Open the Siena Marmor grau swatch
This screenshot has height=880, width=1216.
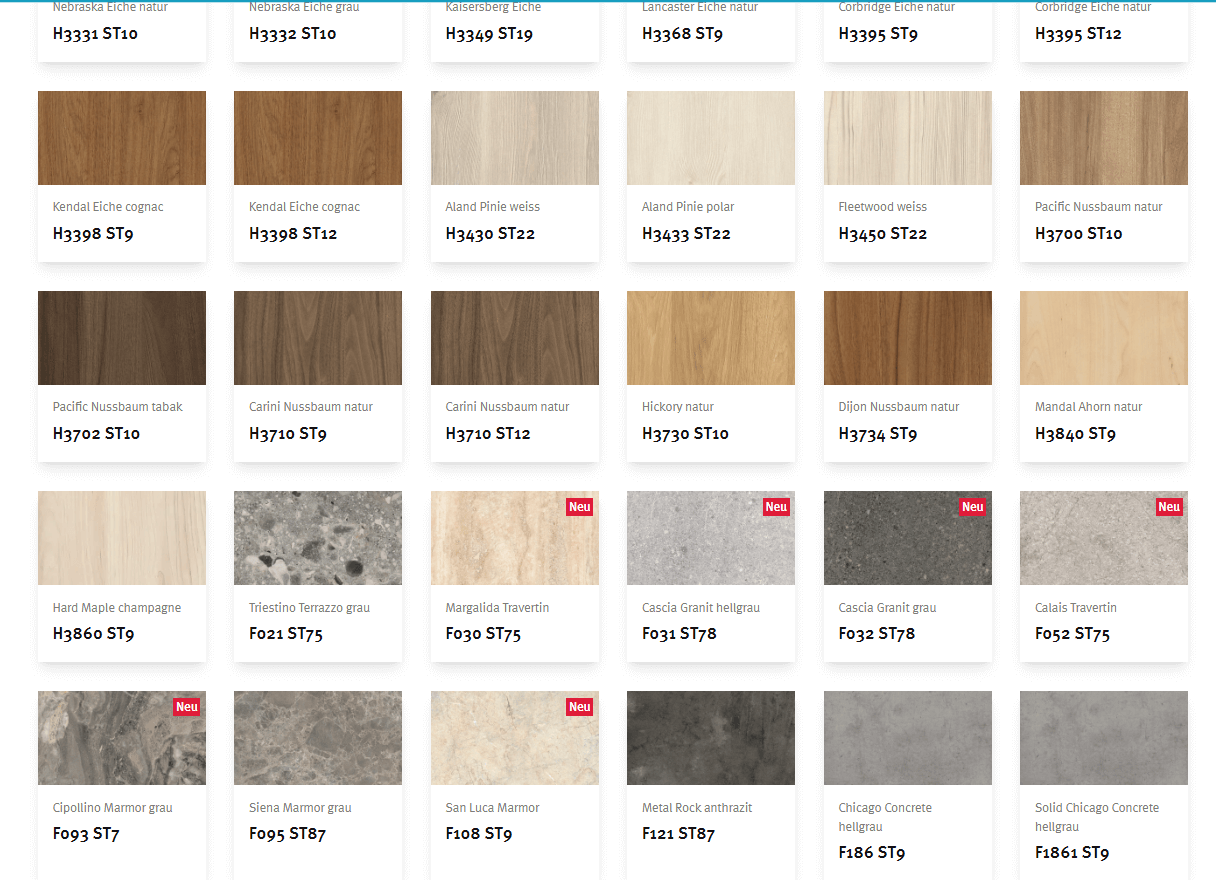[x=318, y=738]
